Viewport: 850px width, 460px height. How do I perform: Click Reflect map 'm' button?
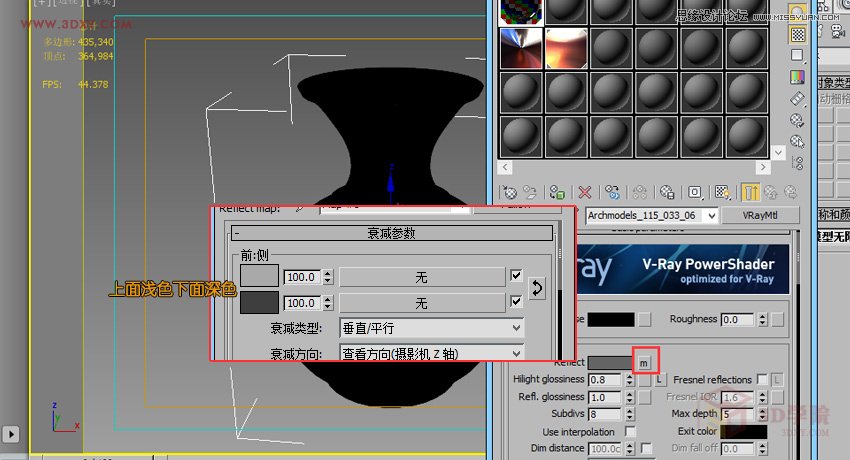coord(643,362)
